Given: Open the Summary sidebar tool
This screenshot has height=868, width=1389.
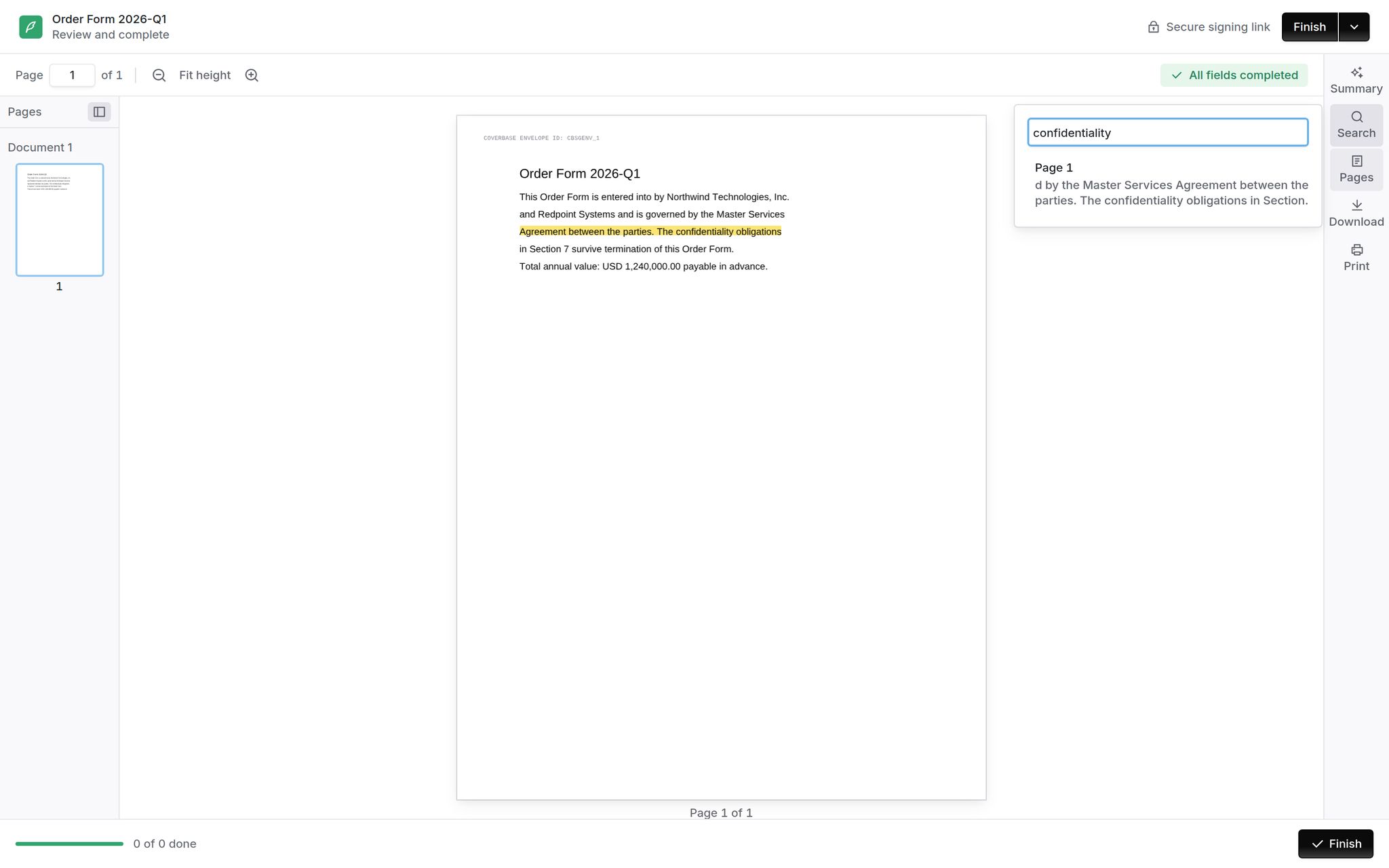Looking at the screenshot, I should coord(1356,81).
